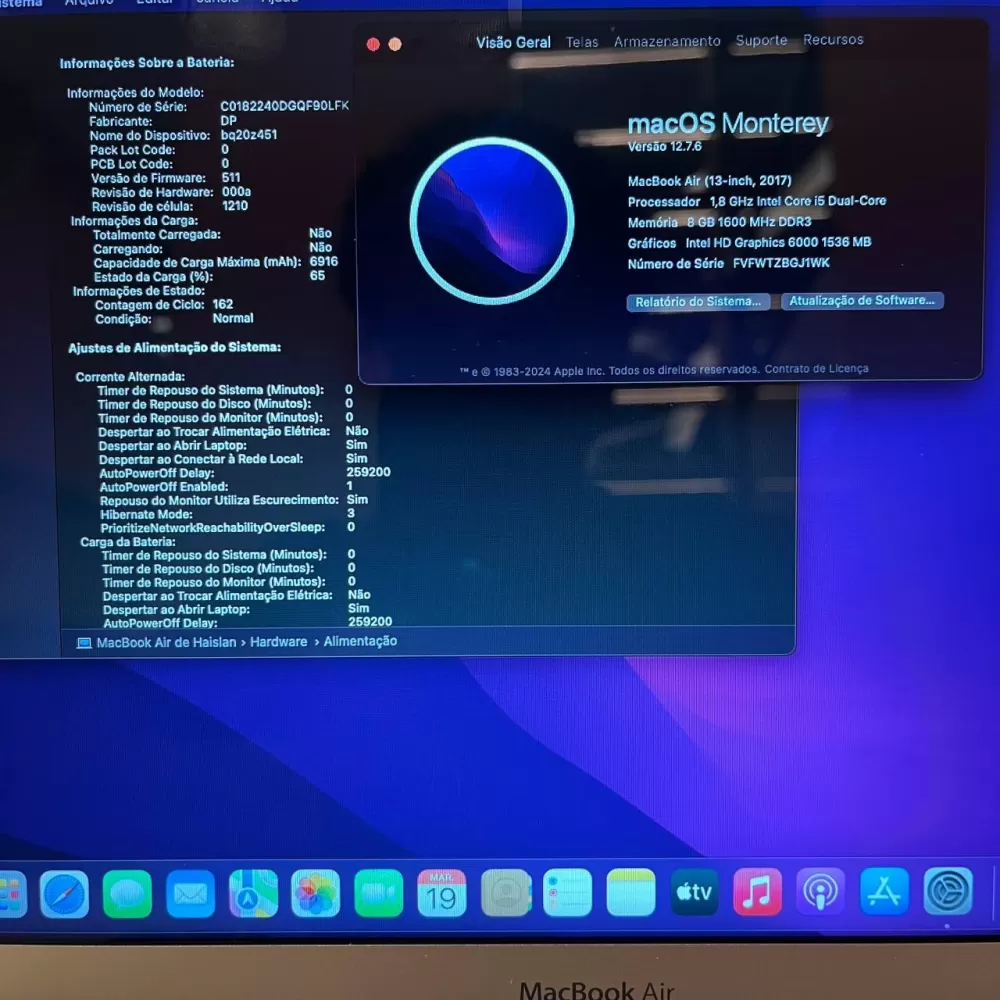Viewport: 1000px width, 1000px height.
Task: Click Hardware in the path bar
Action: [x=279, y=642]
